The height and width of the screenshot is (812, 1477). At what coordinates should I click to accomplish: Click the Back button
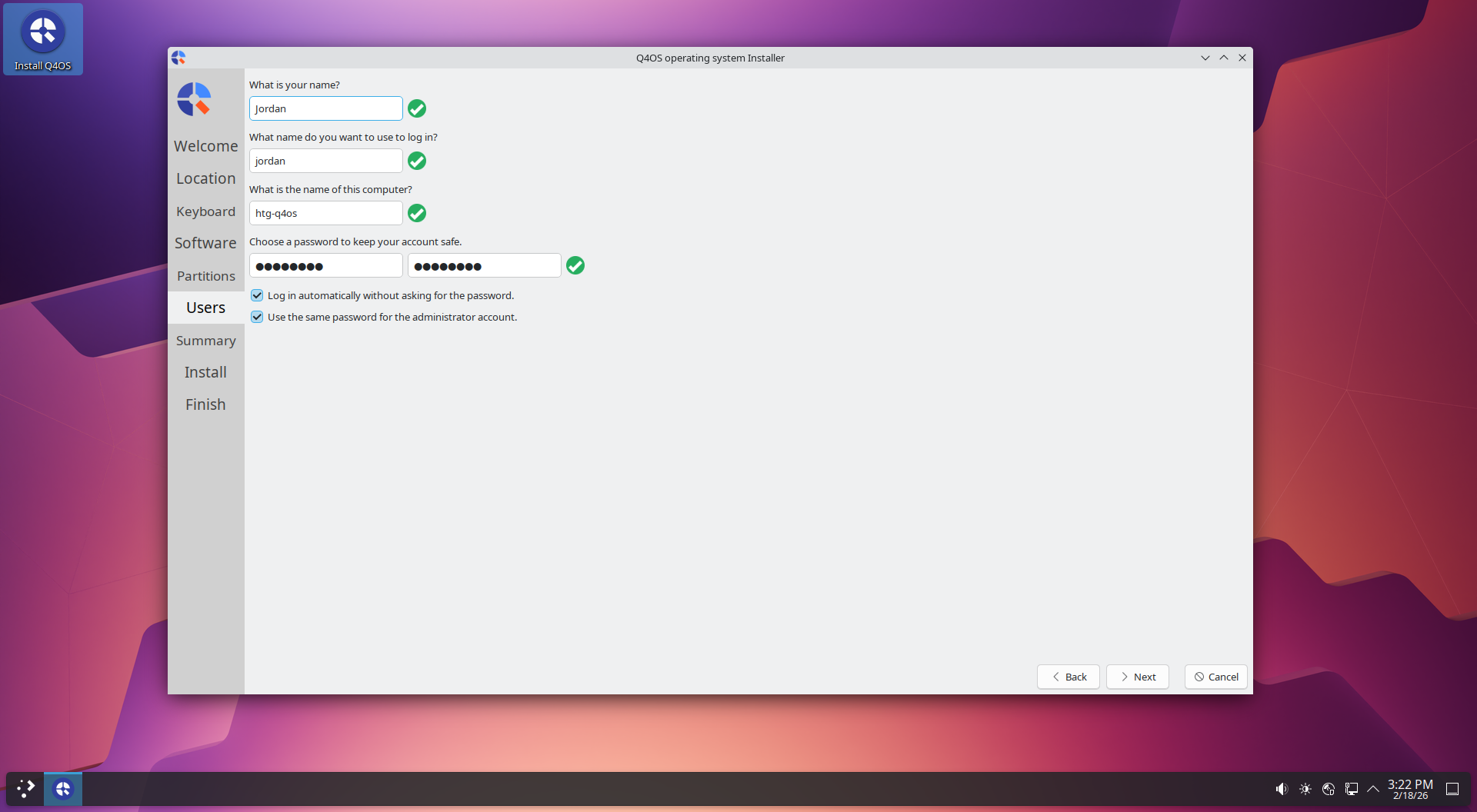click(x=1069, y=677)
